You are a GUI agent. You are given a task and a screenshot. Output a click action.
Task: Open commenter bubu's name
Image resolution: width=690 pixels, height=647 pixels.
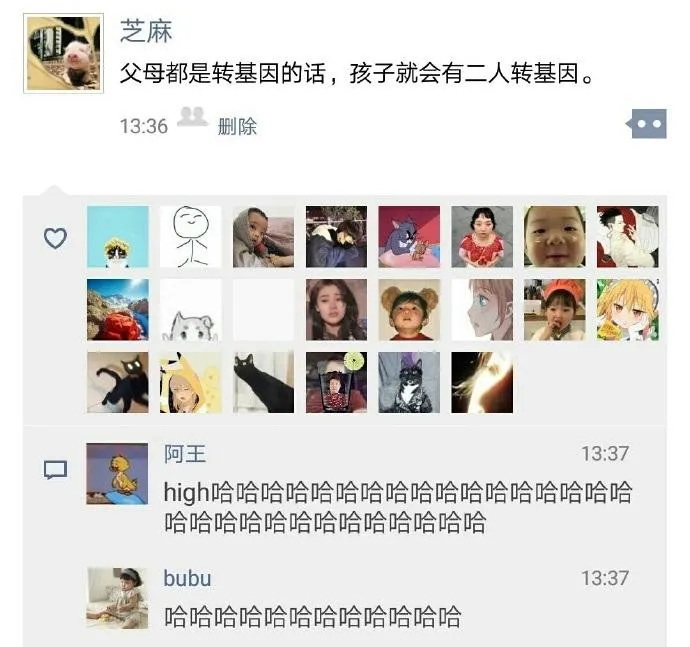click(187, 578)
